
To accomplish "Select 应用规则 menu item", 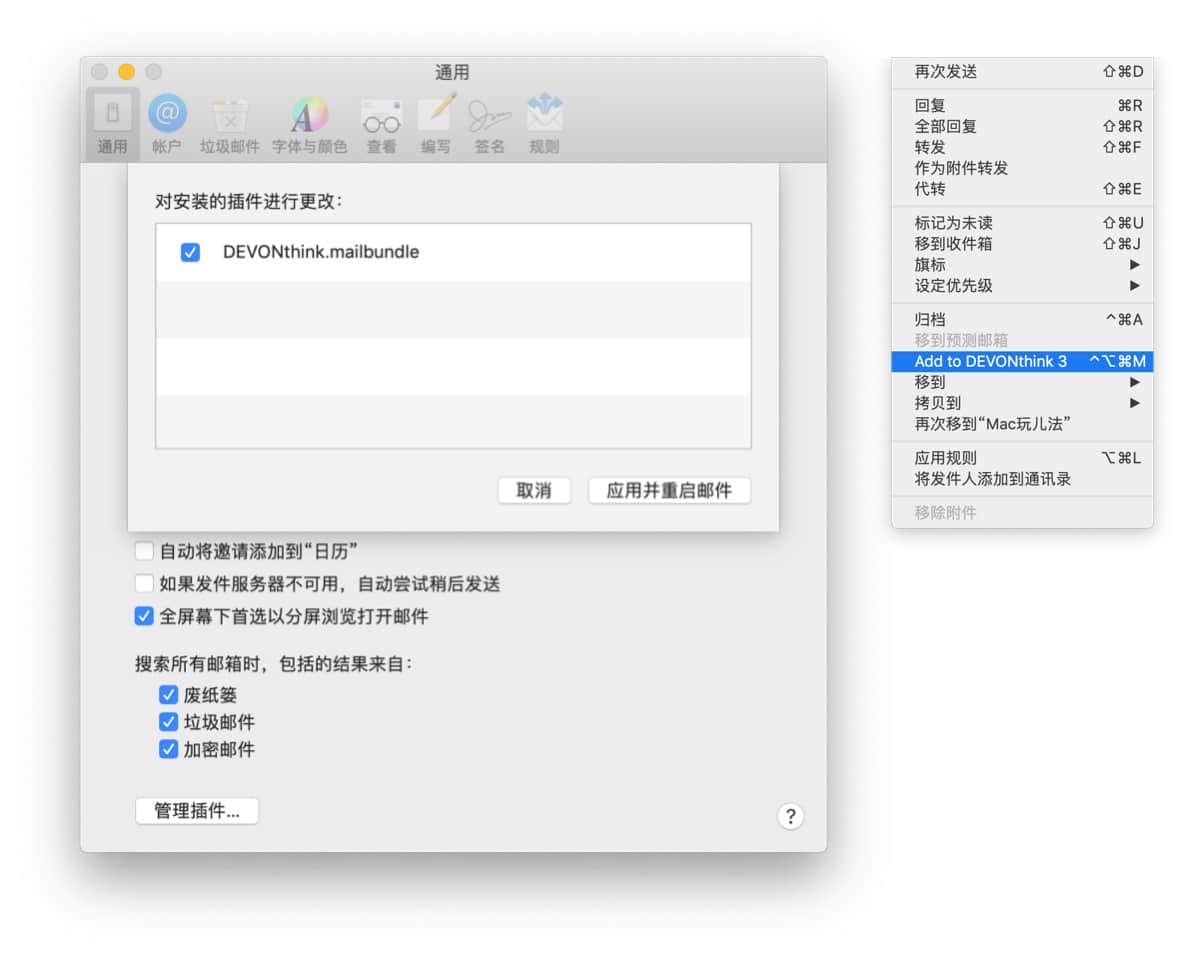I will (x=1022, y=458).
